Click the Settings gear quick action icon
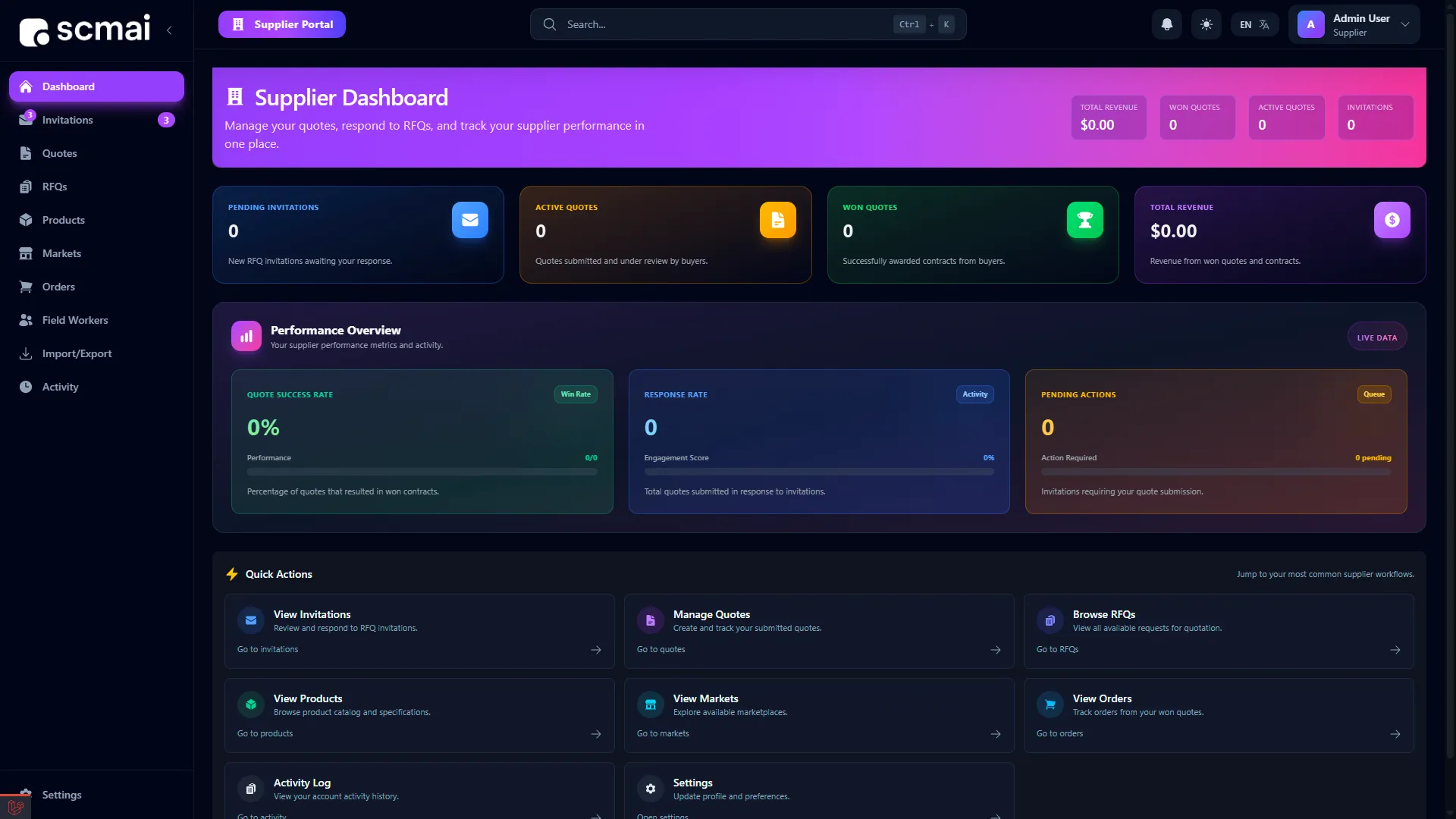 pyautogui.click(x=651, y=789)
